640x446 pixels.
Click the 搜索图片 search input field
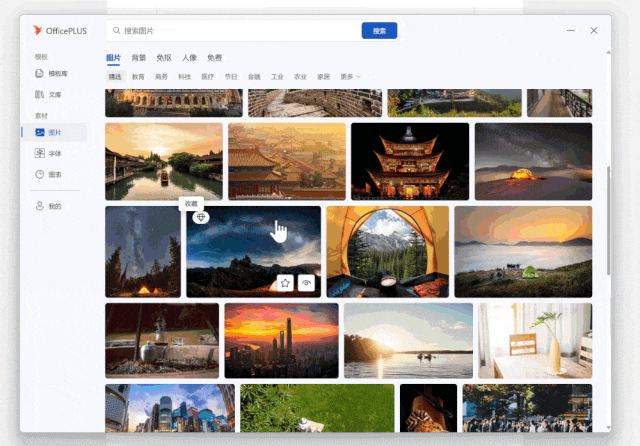coord(230,31)
